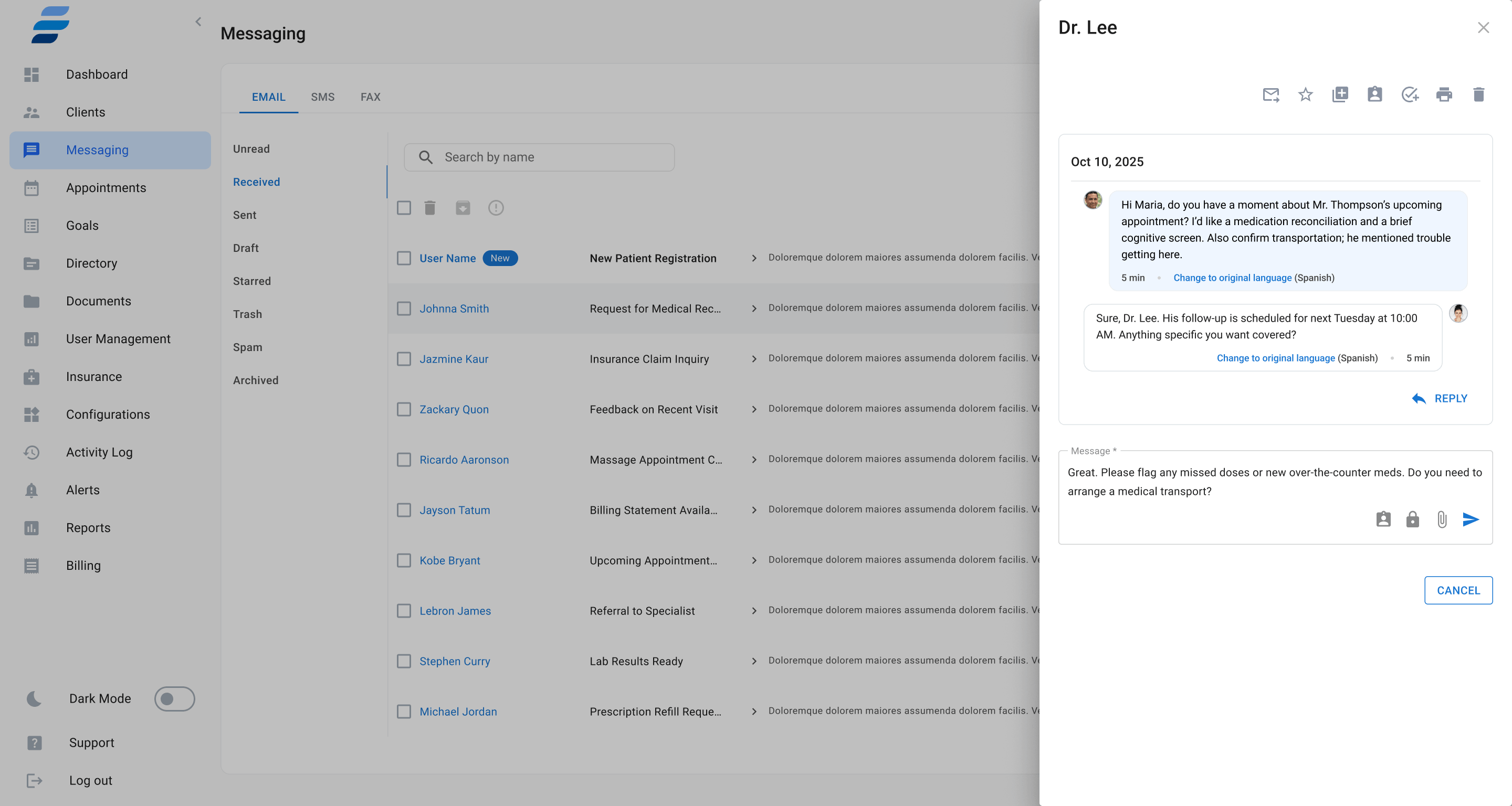Click the lock icon in message composer
This screenshot has width=1512, height=806.
tap(1412, 519)
